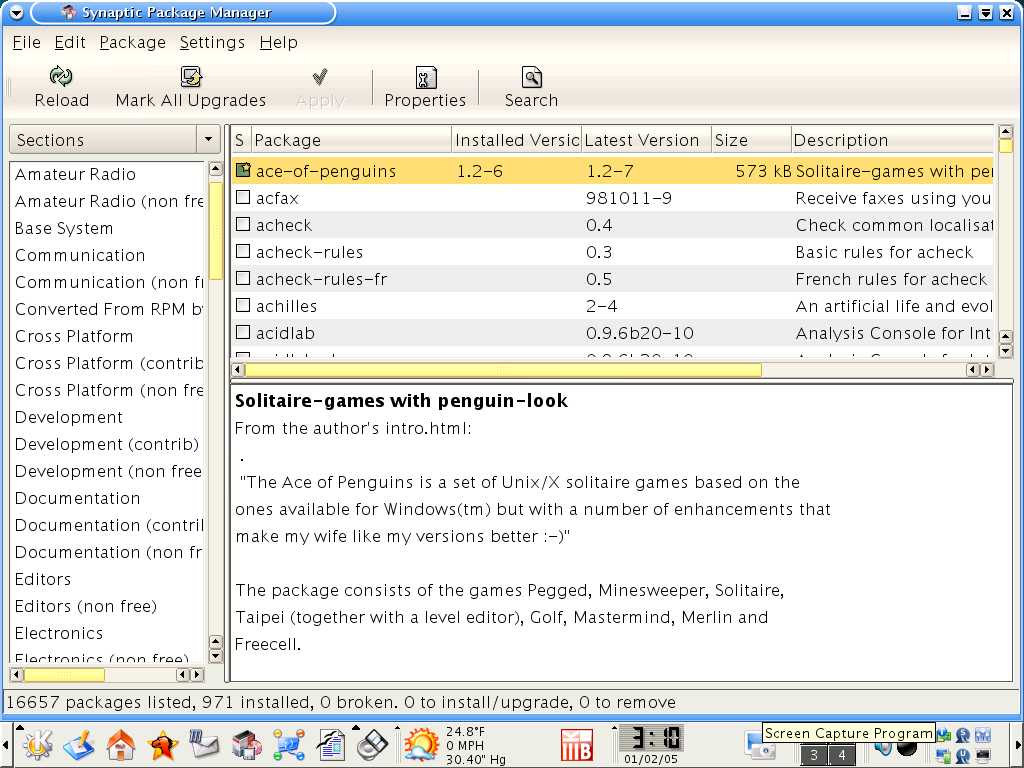Screen dimensions: 1024x768
Task: Open Properties from the toolbar
Action: (425, 78)
